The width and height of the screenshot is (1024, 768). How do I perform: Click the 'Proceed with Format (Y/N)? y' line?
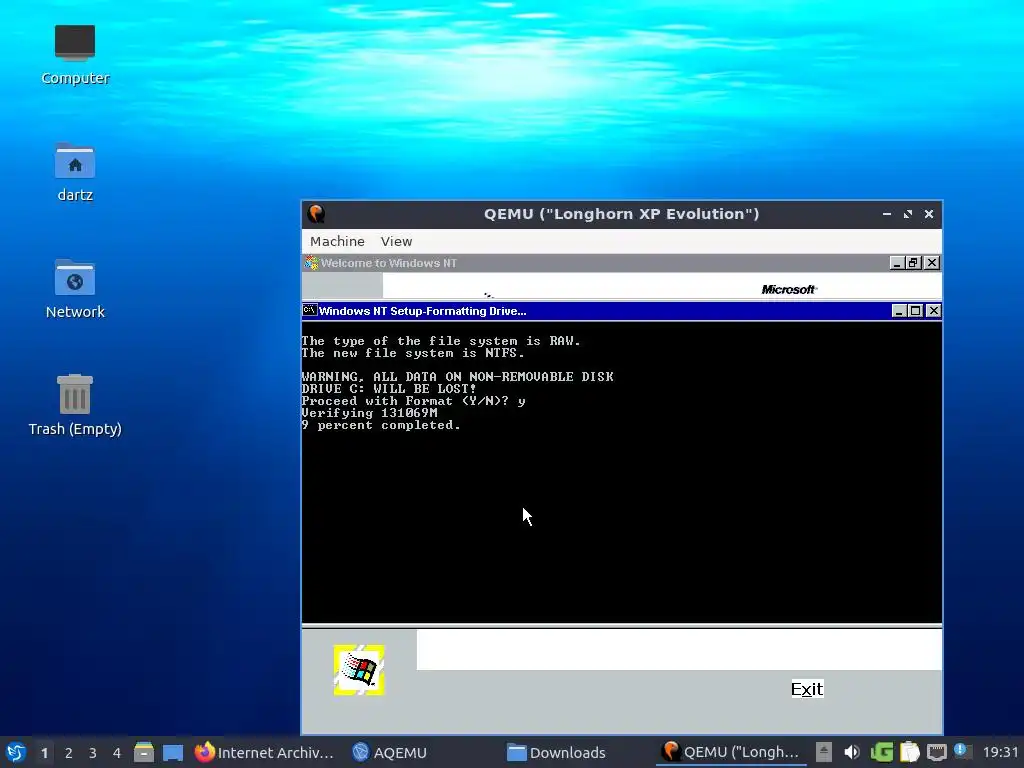point(413,401)
